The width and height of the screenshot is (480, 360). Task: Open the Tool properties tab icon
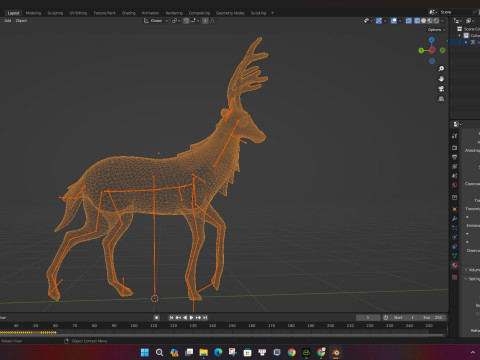click(x=454, y=136)
